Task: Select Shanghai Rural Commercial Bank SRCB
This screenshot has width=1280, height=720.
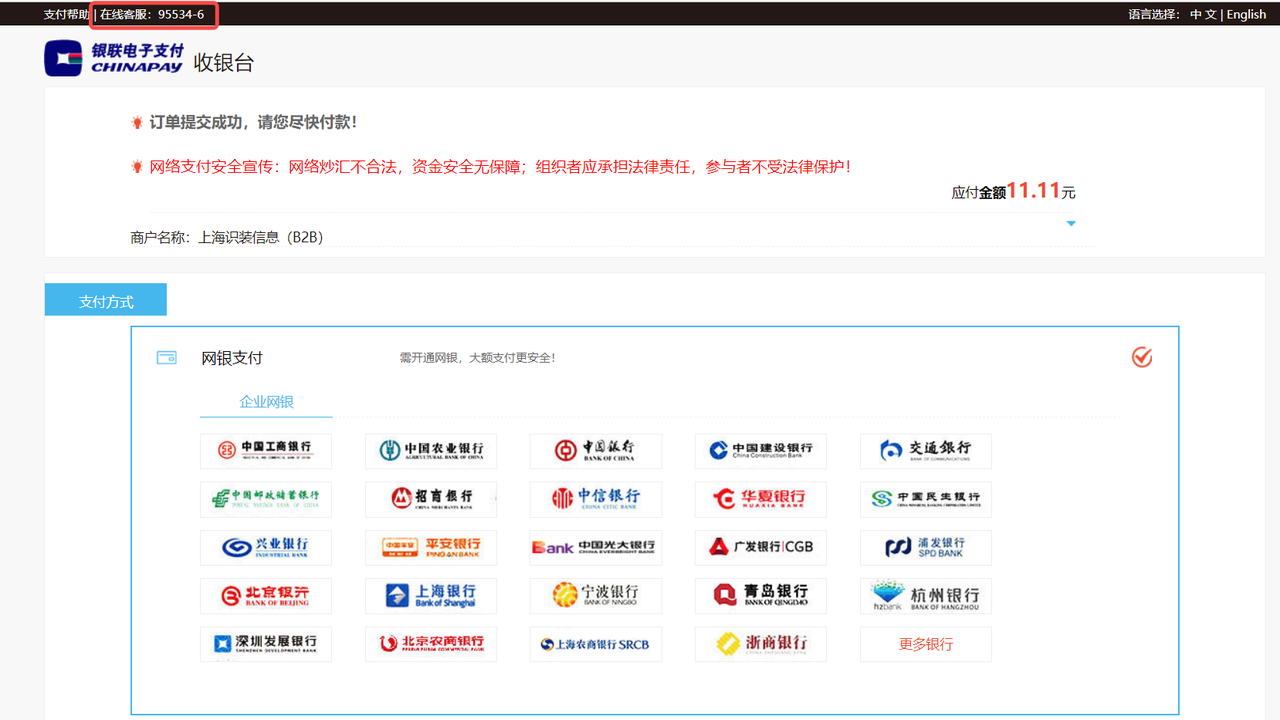Action: (x=596, y=644)
